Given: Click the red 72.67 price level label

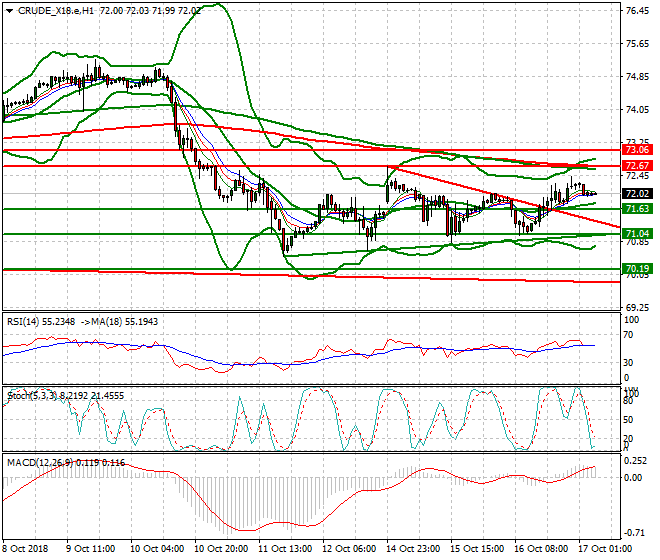Looking at the screenshot, I should (x=637, y=166).
